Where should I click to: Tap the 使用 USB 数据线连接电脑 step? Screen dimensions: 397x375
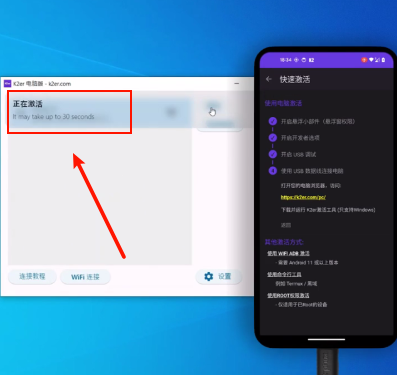312,171
